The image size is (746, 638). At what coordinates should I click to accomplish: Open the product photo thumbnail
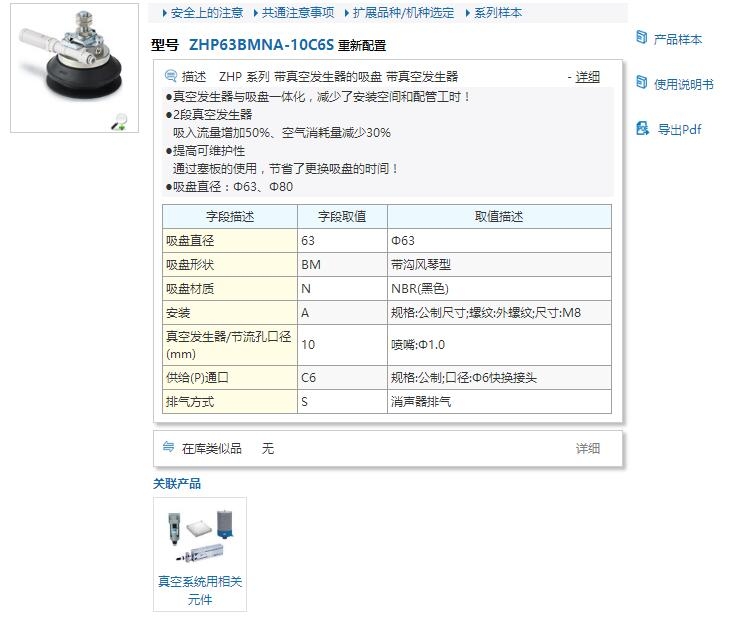tap(75, 68)
